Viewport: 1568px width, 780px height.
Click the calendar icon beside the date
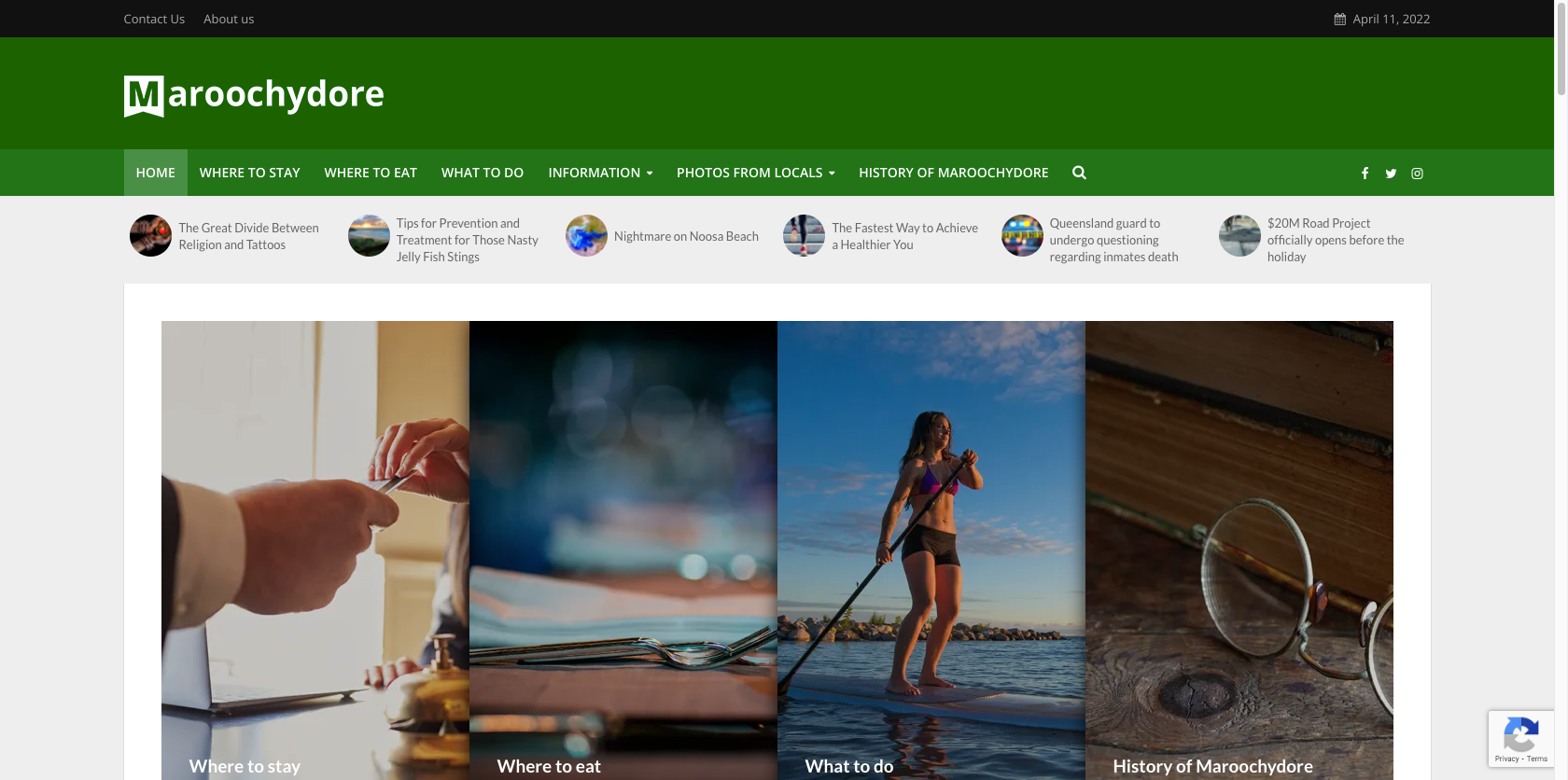pos(1339,19)
